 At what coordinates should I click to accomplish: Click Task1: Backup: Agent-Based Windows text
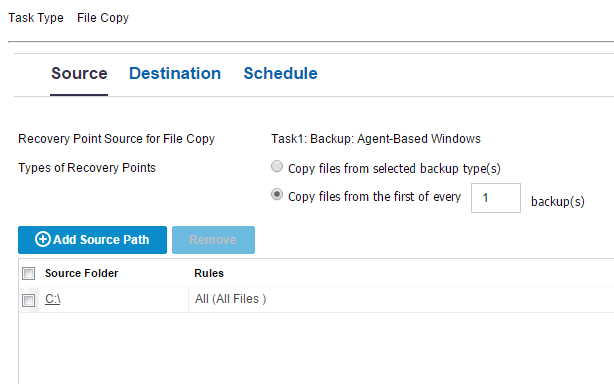(x=376, y=139)
